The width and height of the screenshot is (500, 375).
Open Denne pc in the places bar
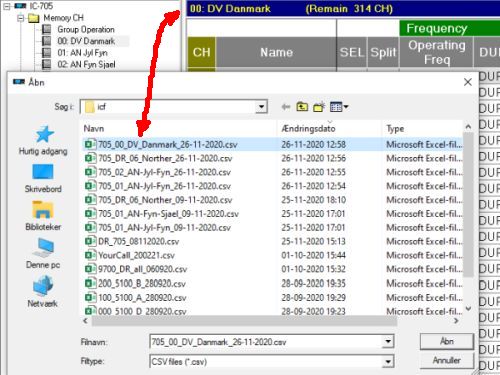43,254
